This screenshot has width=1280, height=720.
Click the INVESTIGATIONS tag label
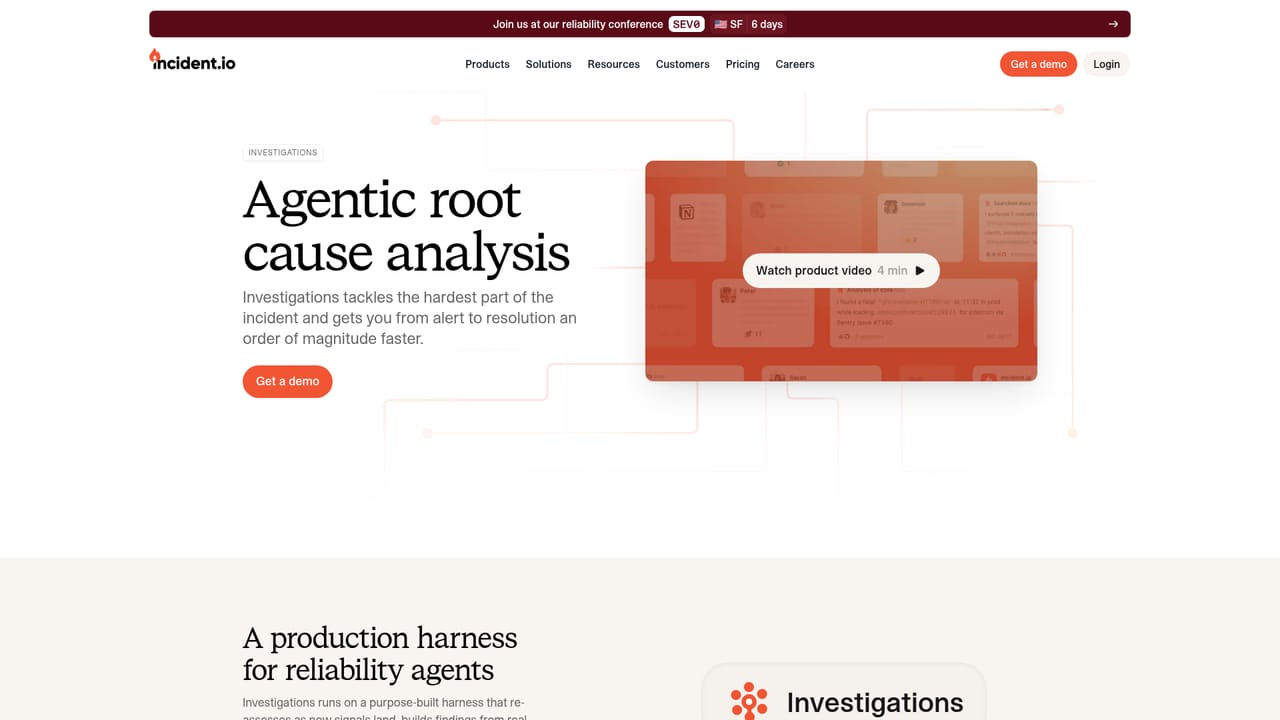pos(283,153)
